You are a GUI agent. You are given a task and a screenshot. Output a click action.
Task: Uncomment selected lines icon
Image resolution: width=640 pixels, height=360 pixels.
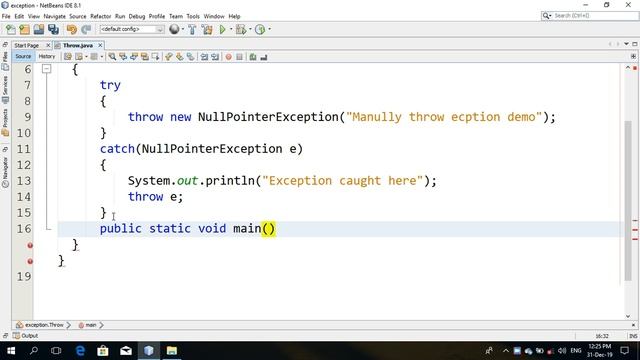pyautogui.click(x=264, y=57)
